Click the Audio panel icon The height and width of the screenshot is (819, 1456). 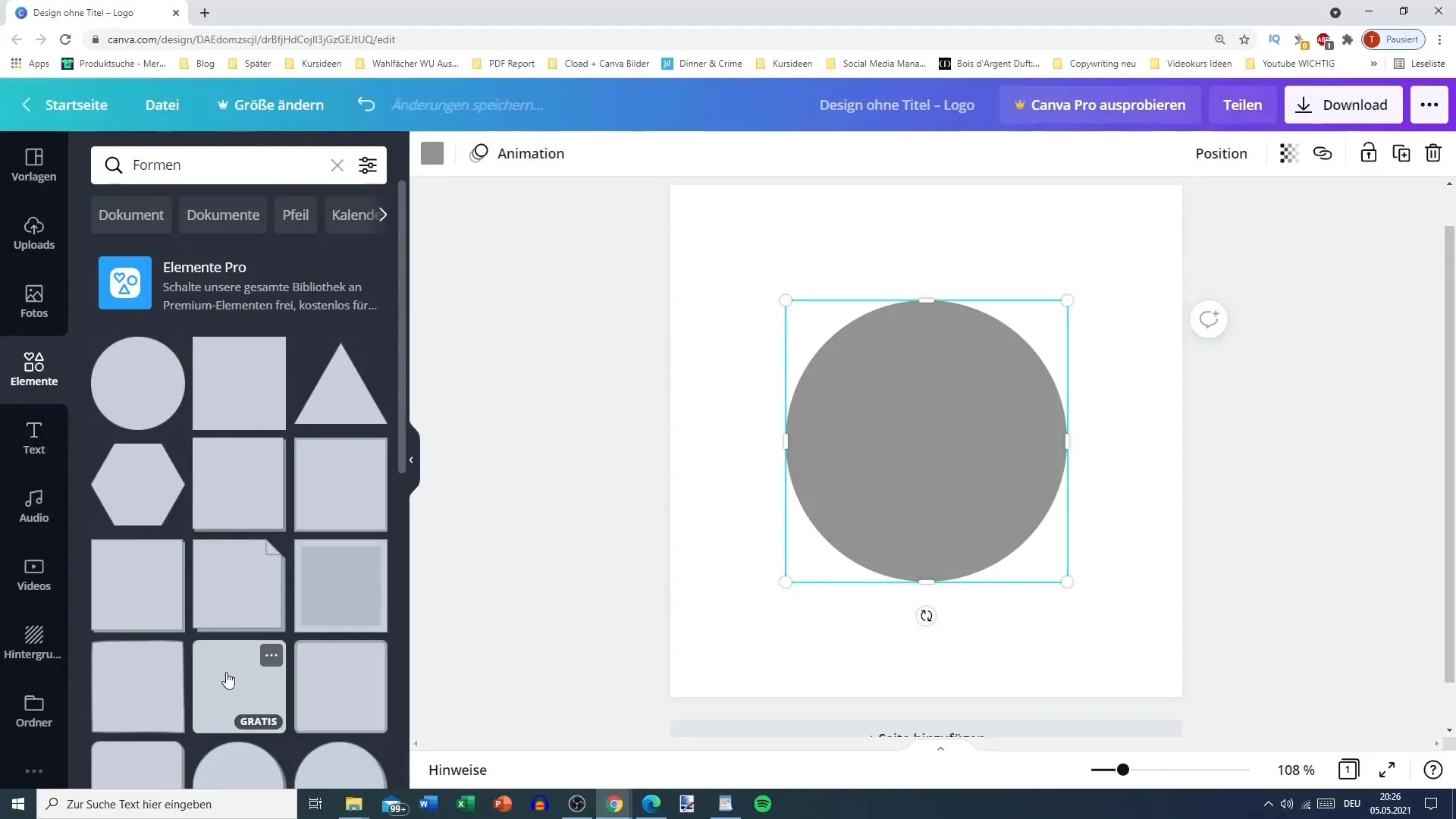[33, 506]
